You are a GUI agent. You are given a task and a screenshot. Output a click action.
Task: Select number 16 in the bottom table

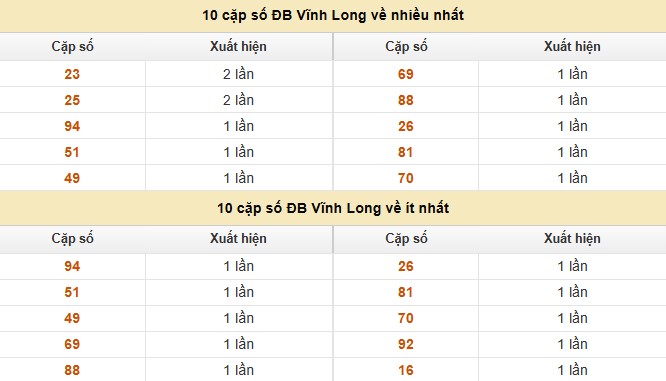point(406,370)
